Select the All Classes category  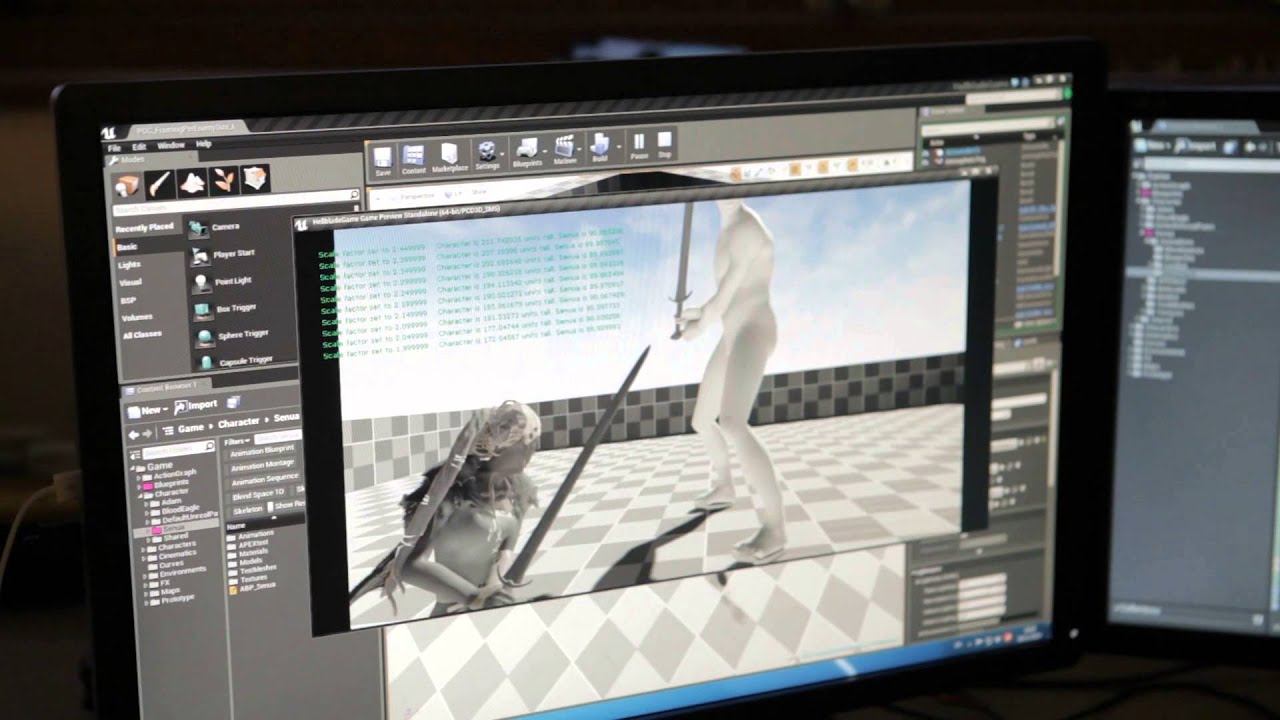142,335
